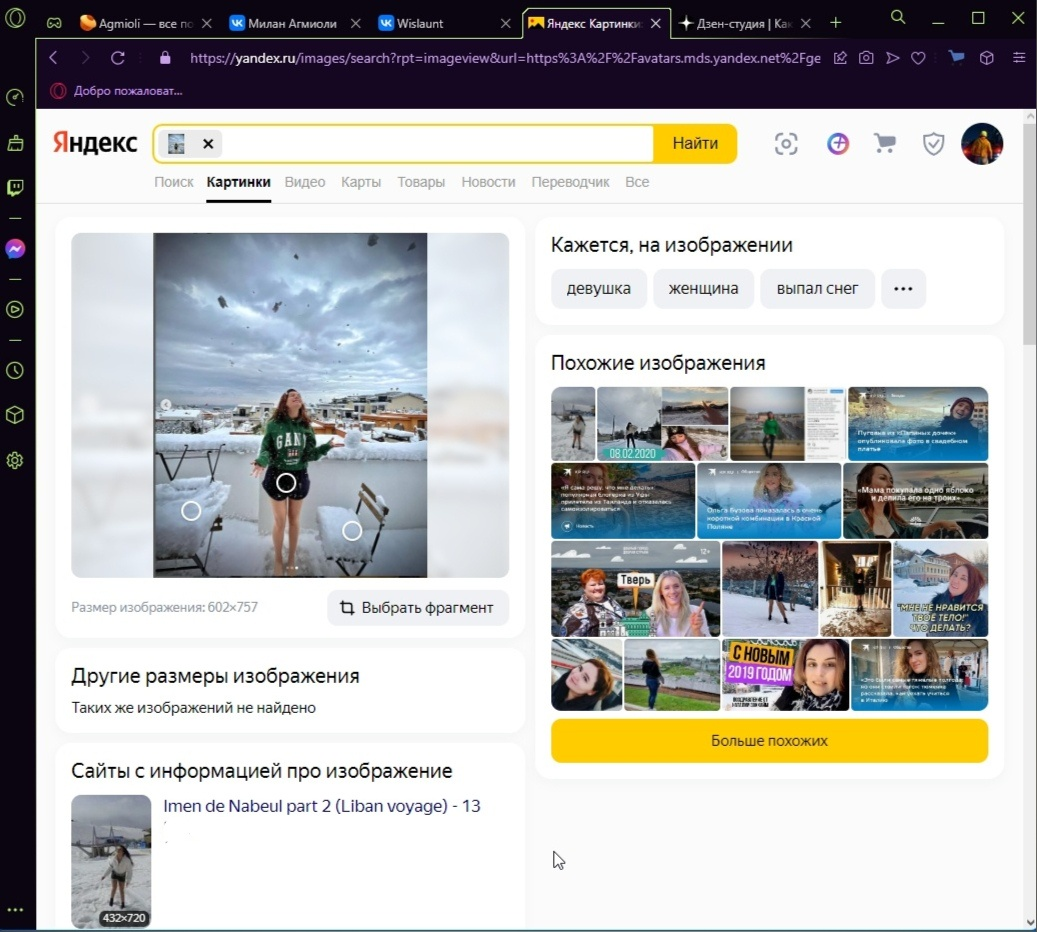Expand more image tags via ellipsis
Viewport: 1037px width, 932px height.
(903, 288)
